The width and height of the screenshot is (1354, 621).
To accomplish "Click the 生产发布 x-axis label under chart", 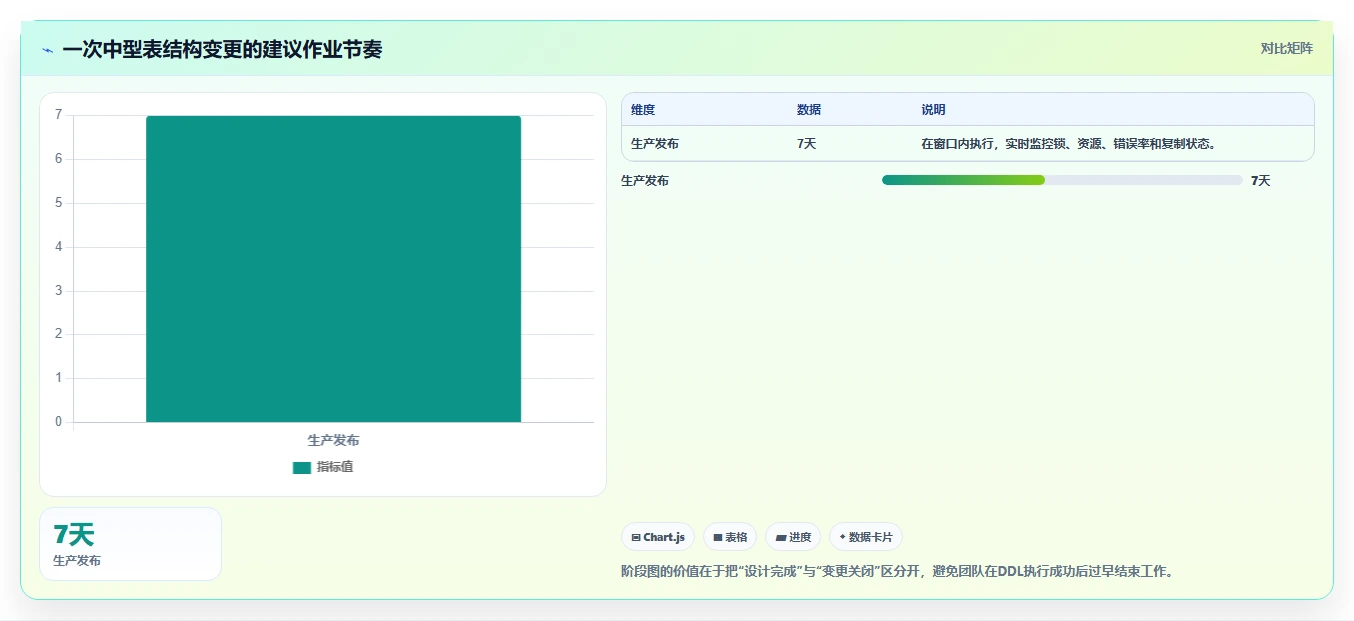I will pos(333,440).
